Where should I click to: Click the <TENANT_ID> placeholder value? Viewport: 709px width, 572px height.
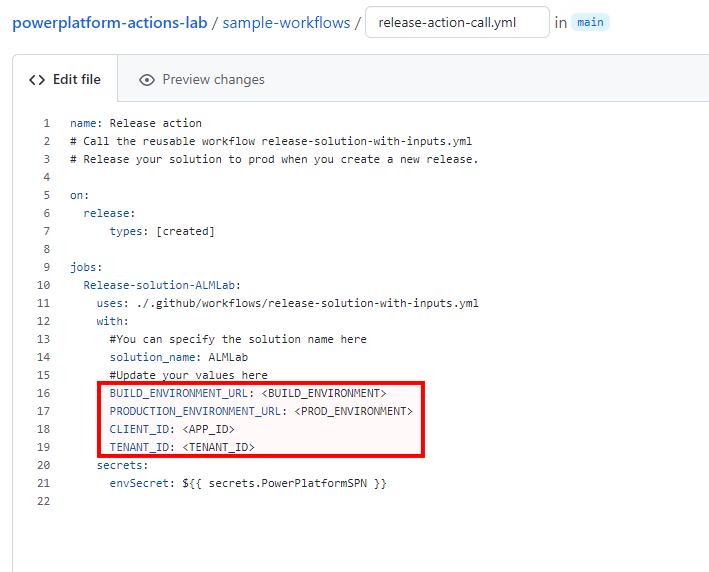(218, 447)
